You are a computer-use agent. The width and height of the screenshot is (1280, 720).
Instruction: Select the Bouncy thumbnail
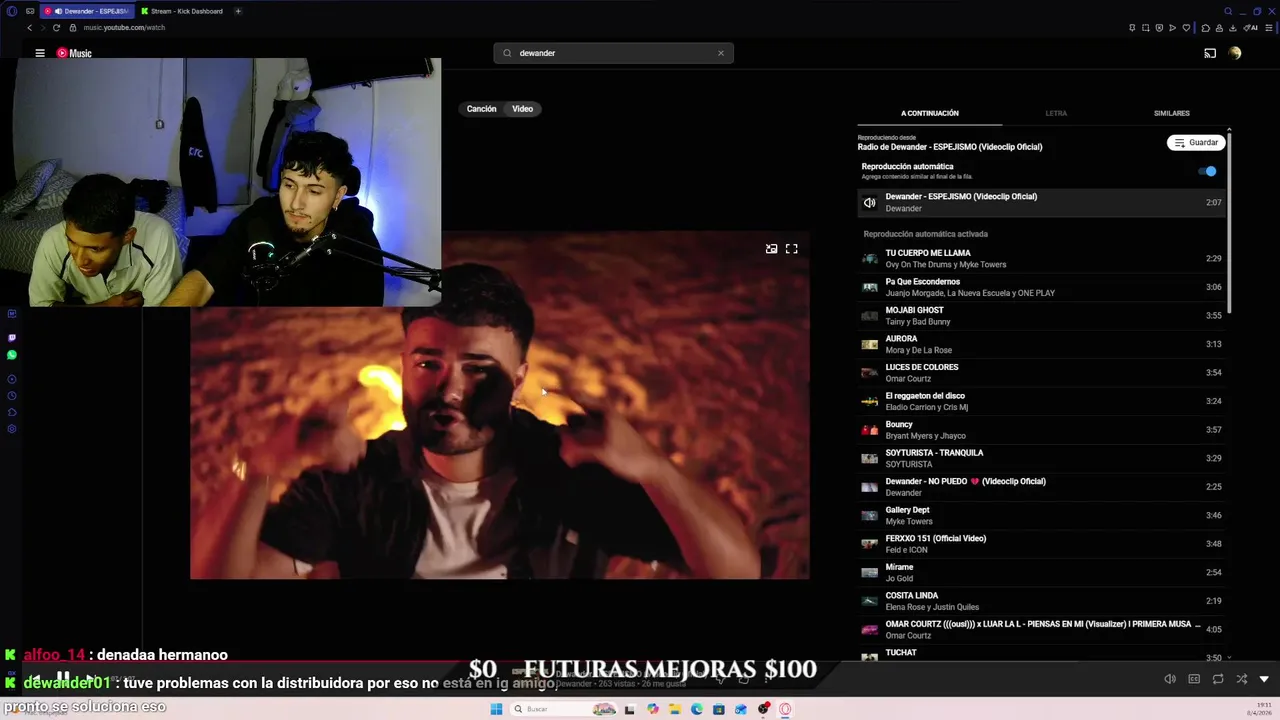coord(870,430)
